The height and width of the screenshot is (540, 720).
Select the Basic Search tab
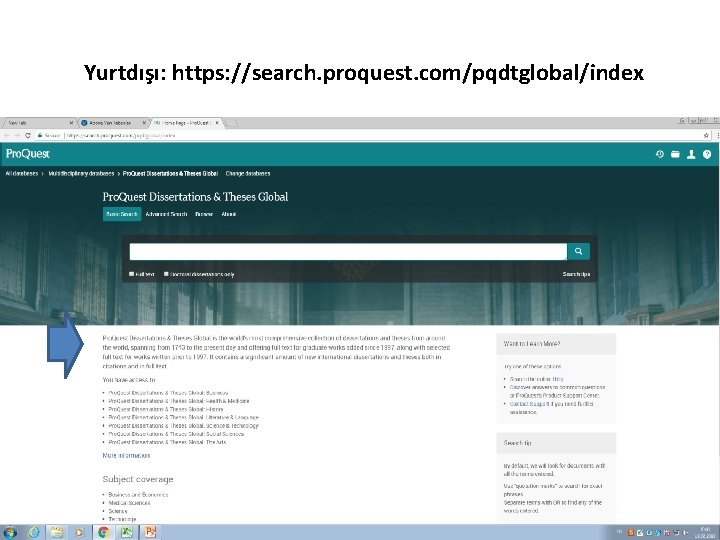[122, 214]
